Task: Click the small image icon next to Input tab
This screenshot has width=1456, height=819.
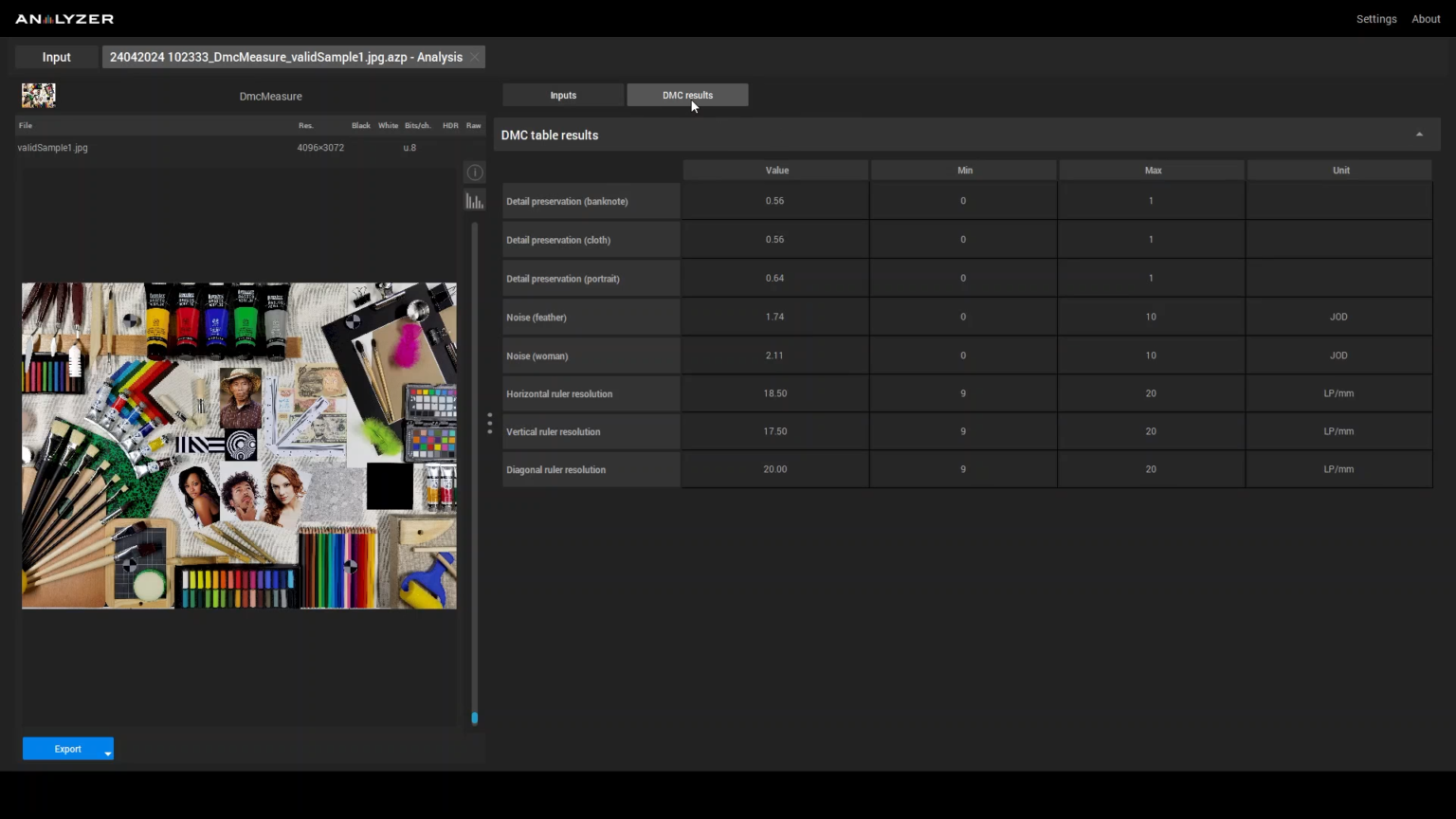Action: pos(38,95)
